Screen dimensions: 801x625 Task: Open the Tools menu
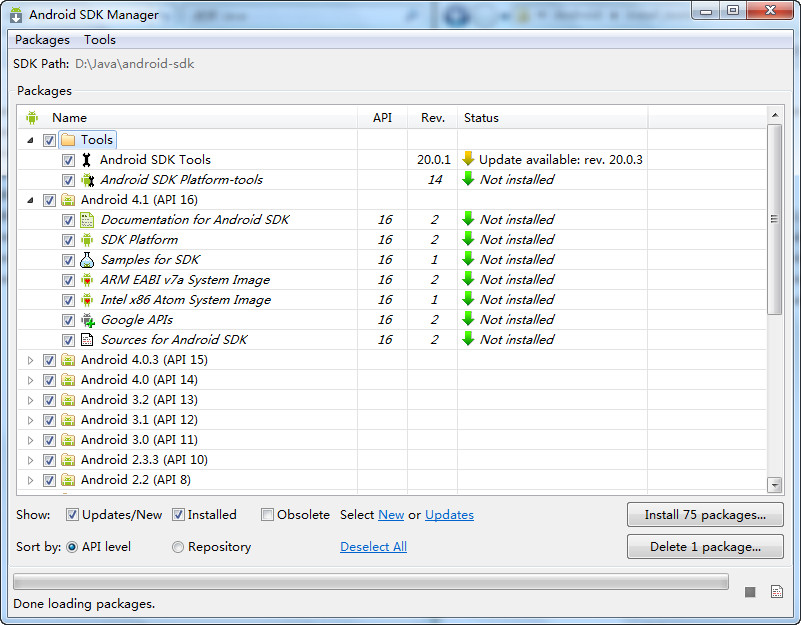pyautogui.click(x=100, y=40)
